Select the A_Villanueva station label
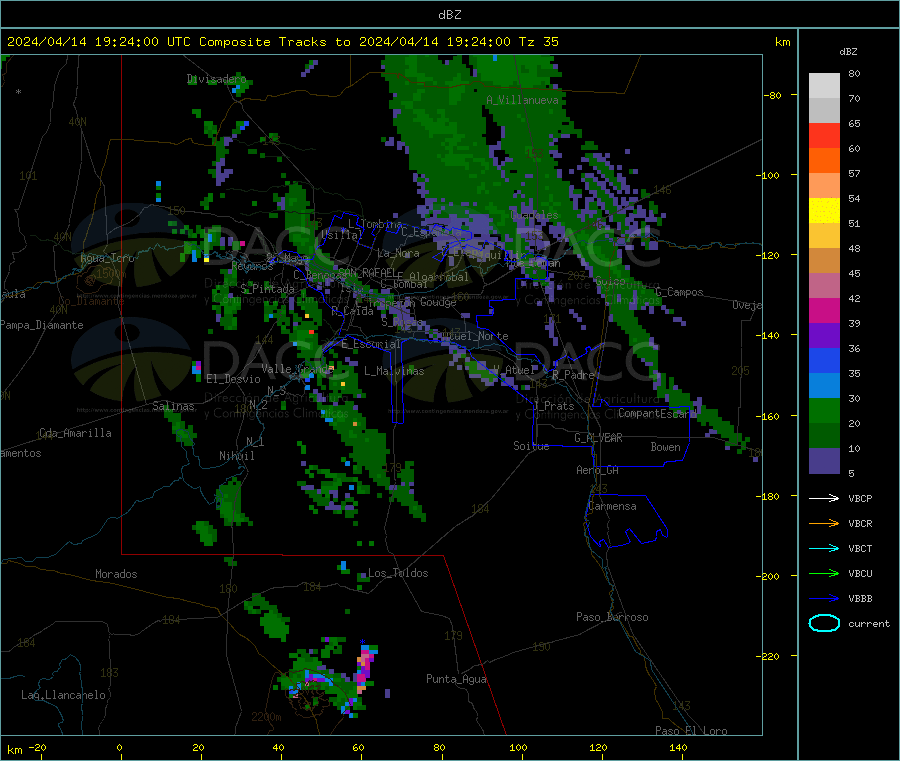The image size is (900, 761). [x=522, y=100]
